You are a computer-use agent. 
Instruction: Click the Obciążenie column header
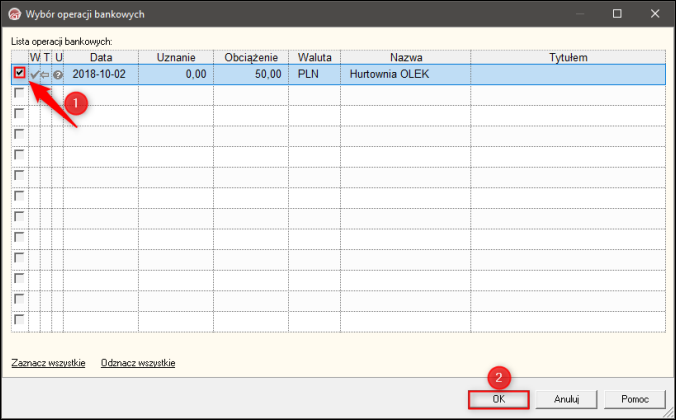click(251, 57)
